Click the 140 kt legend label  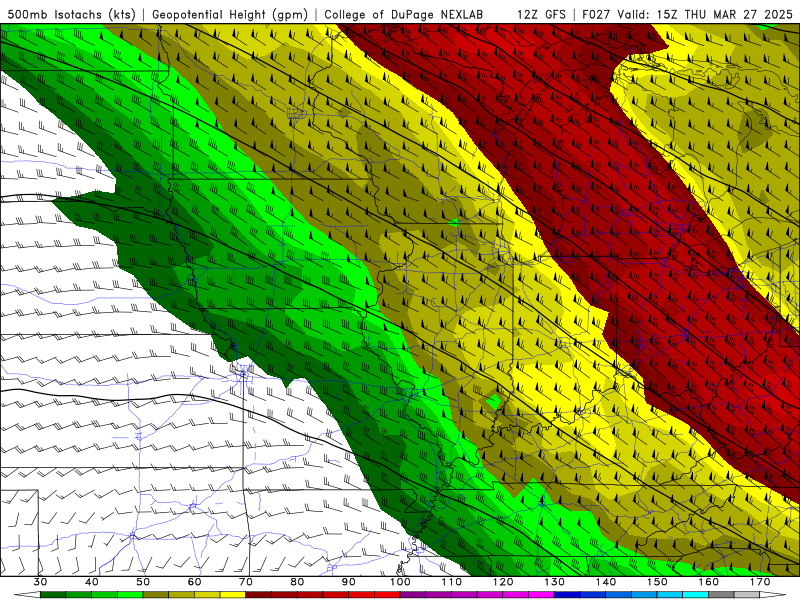click(606, 582)
